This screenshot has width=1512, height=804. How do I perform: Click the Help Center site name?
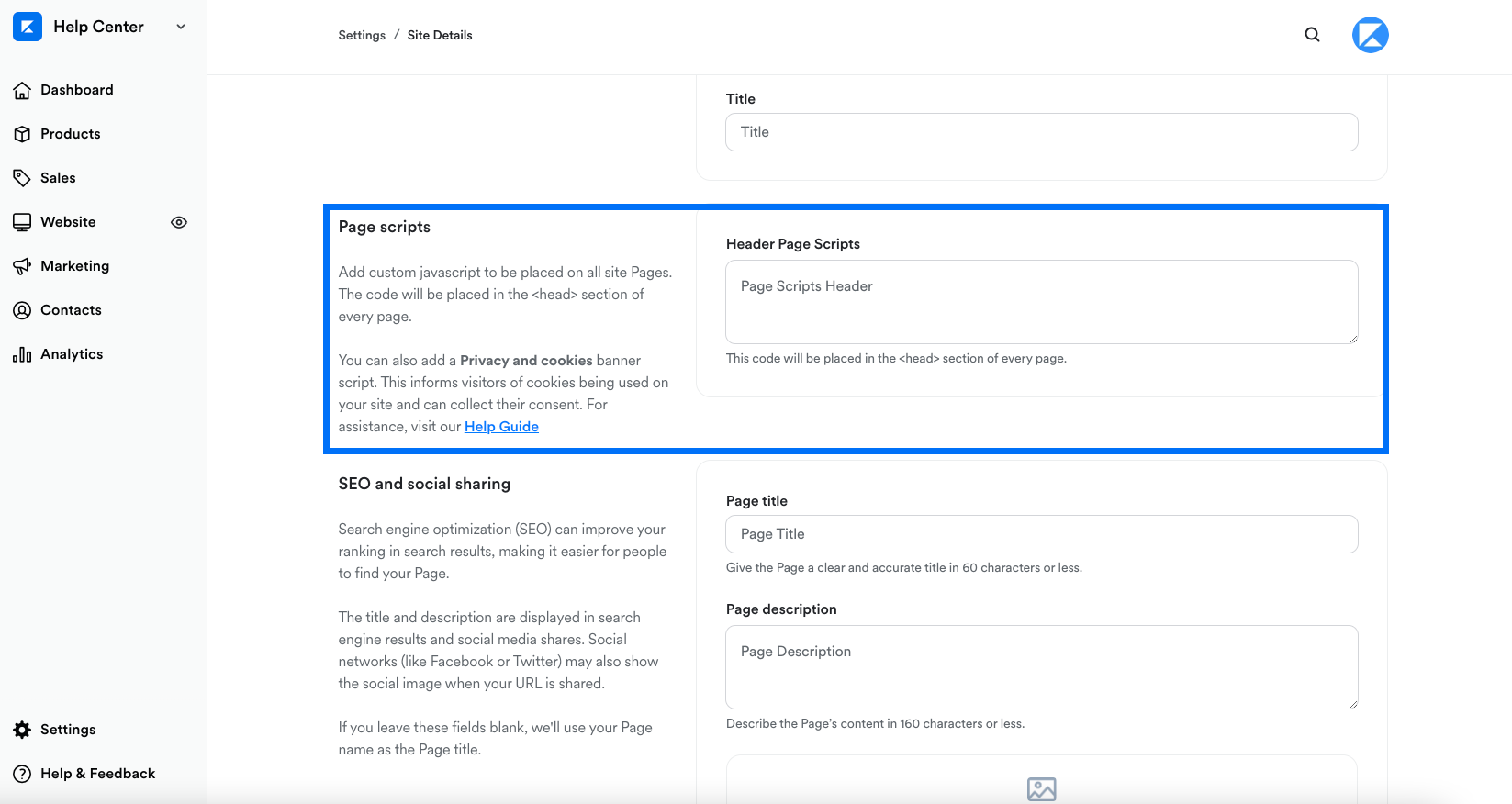(98, 27)
